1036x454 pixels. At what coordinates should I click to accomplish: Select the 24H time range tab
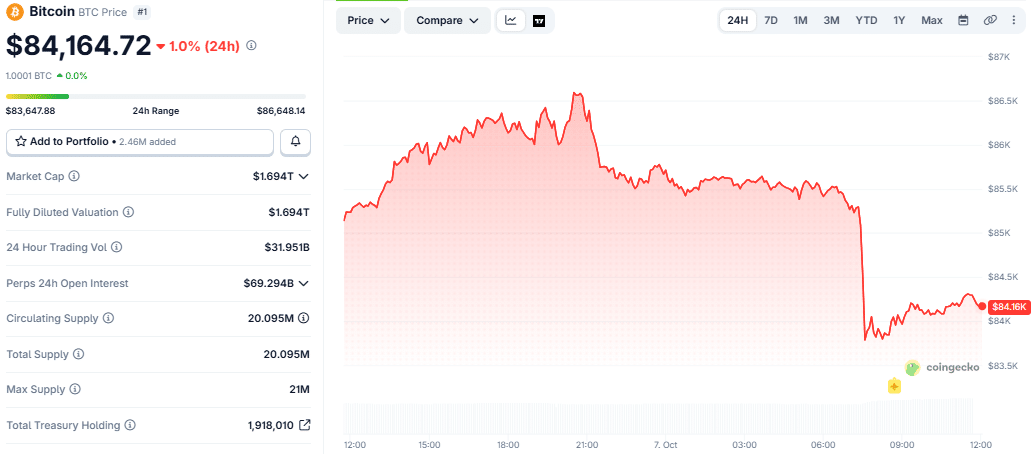click(737, 20)
